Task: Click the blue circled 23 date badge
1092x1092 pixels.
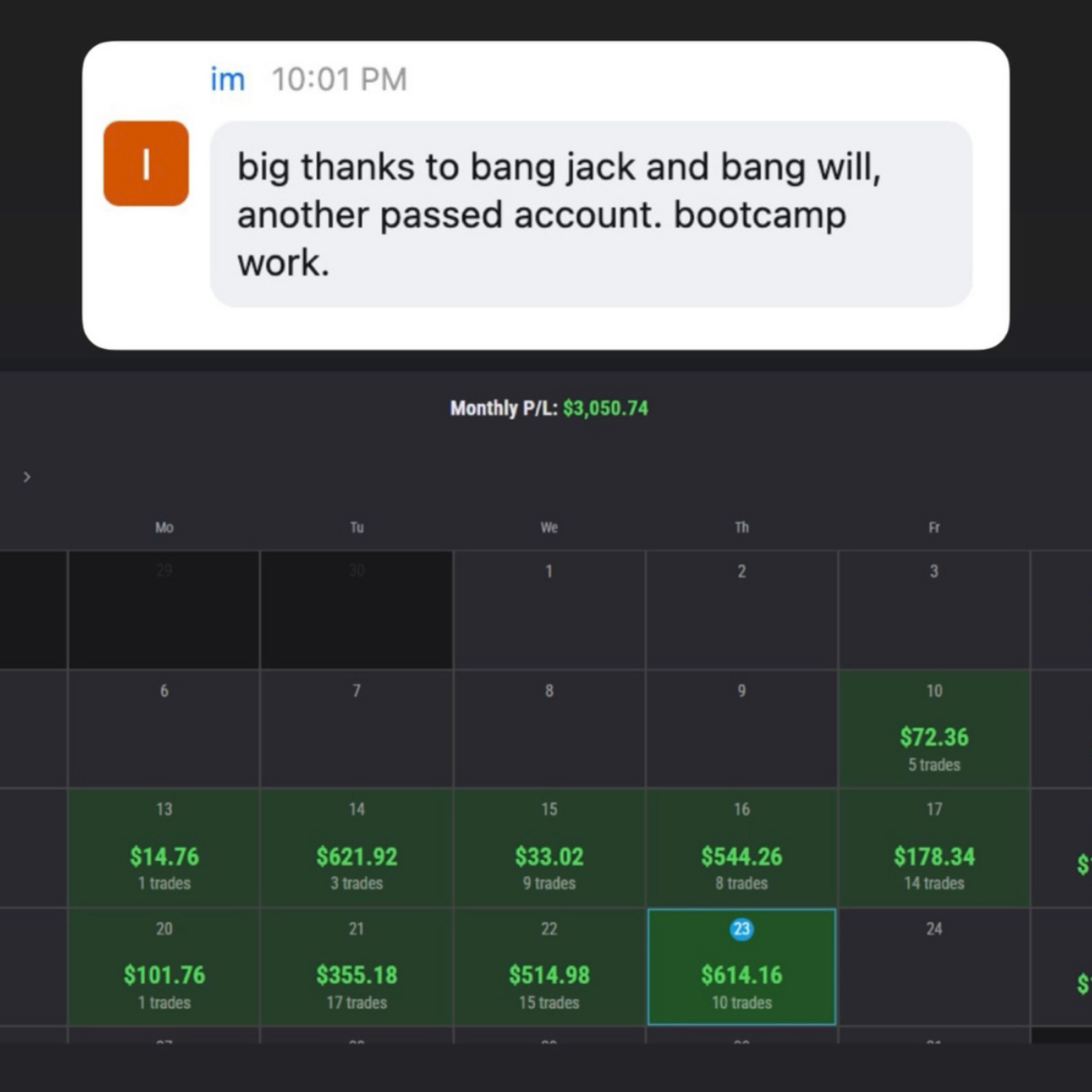Action: 741,929
